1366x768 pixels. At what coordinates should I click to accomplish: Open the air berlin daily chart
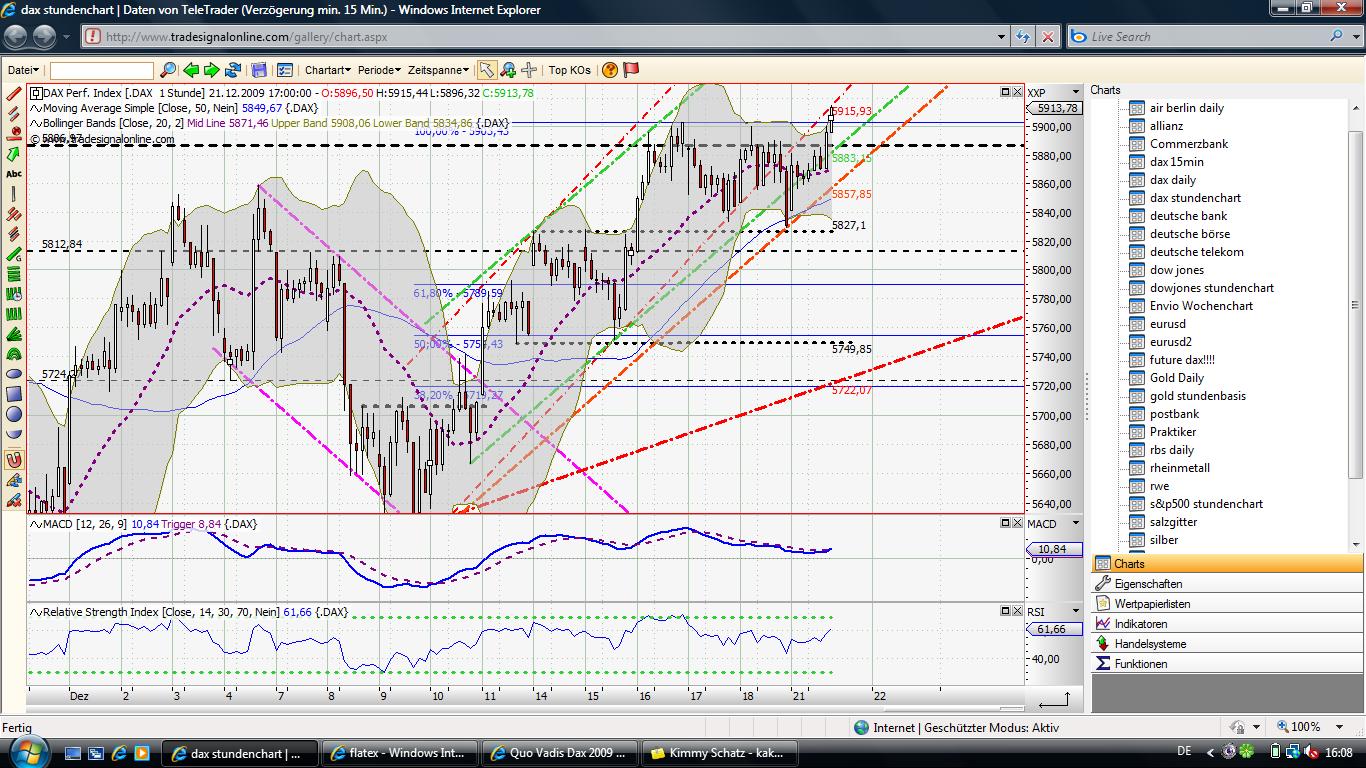tap(1186, 108)
